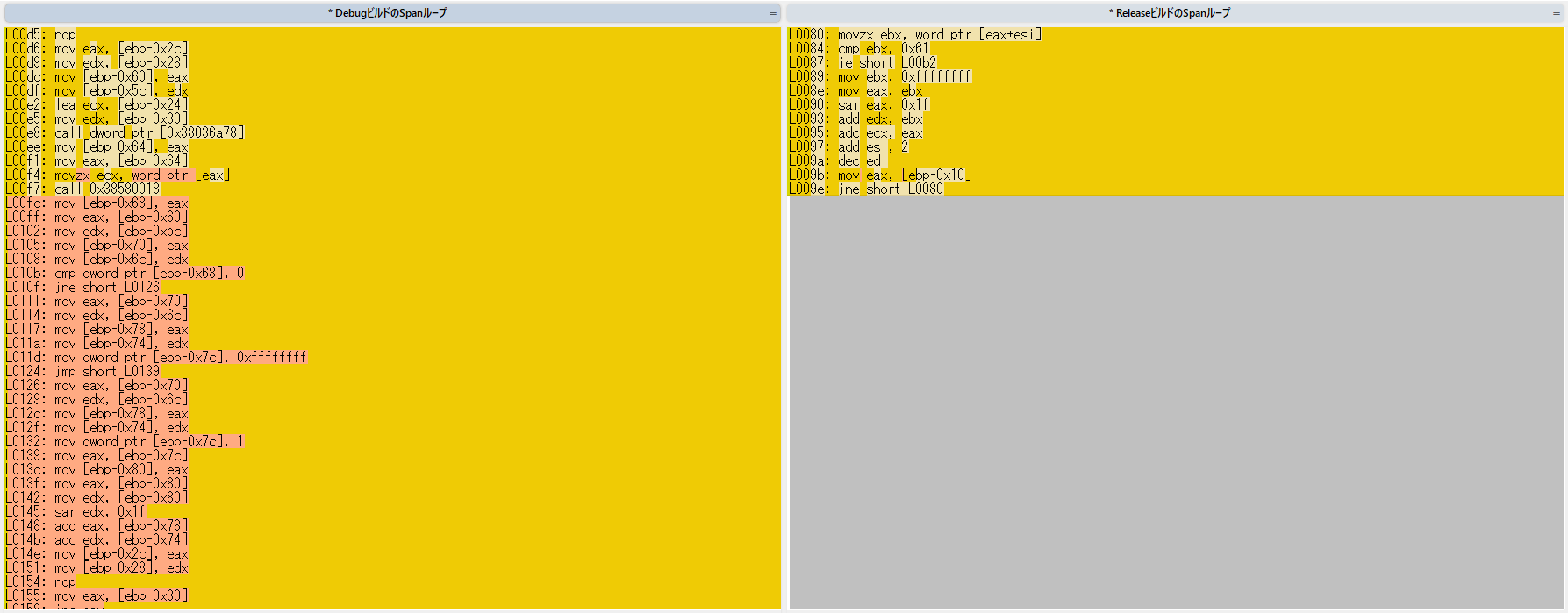Open the right Release pane hamburger menu
The image size is (1568, 613).
pos(1557,13)
